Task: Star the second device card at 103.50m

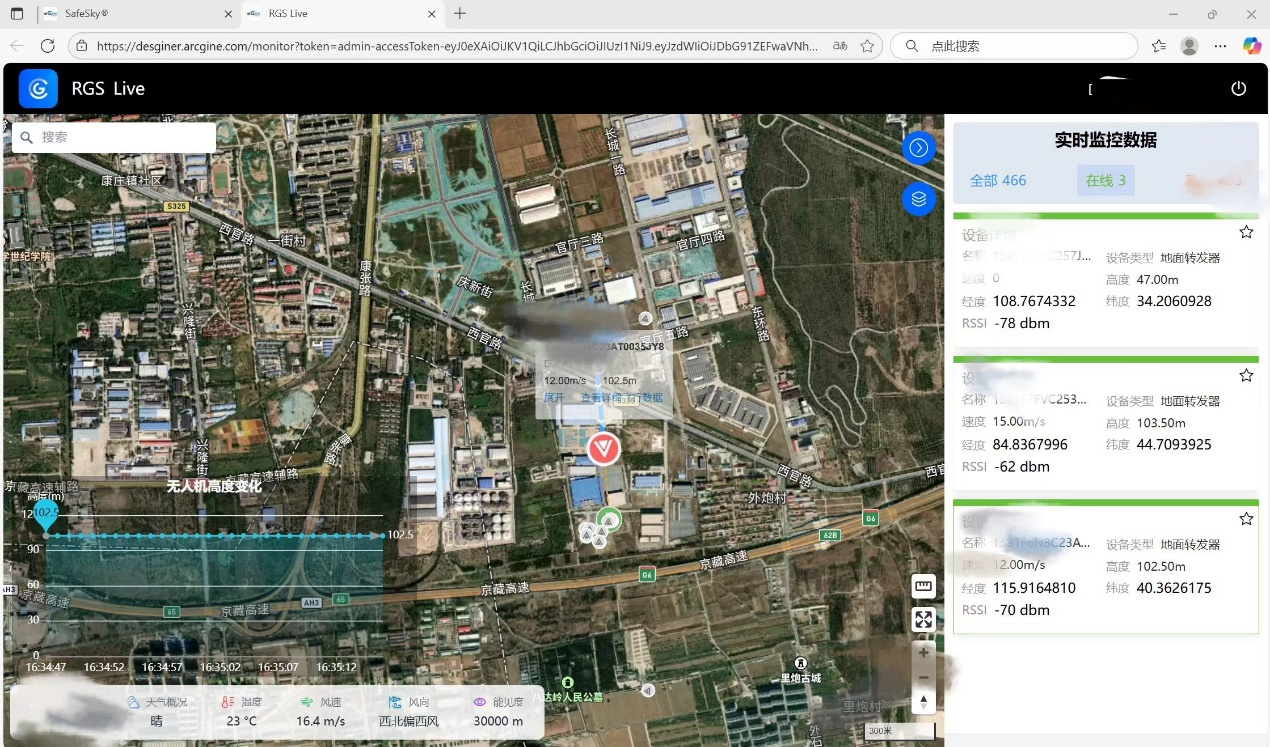Action: (x=1246, y=376)
